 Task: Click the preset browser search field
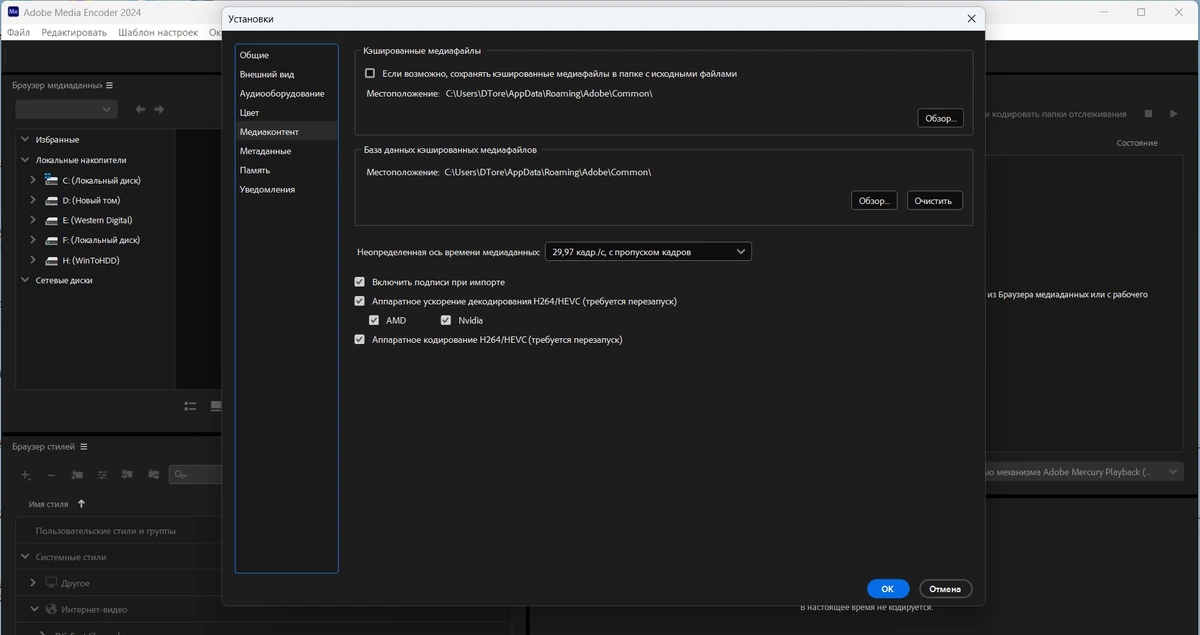[x=195, y=475]
